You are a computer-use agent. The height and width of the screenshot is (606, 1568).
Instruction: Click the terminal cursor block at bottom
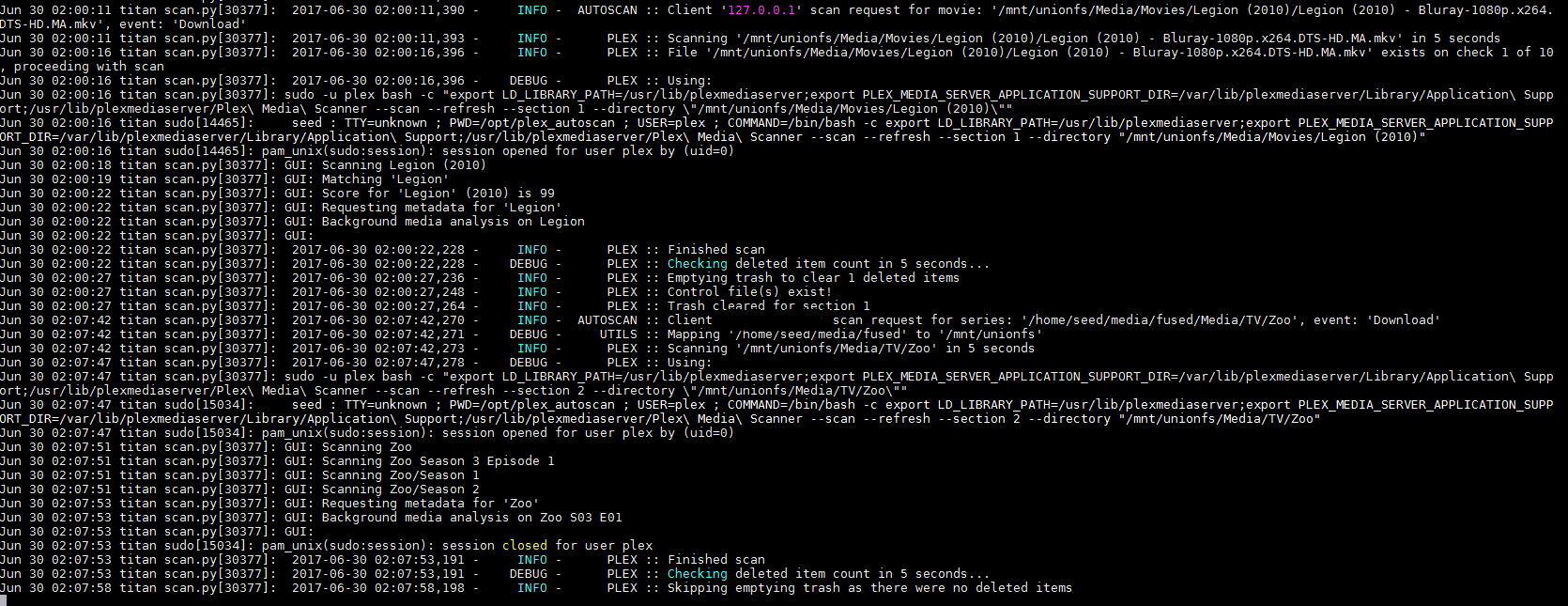pyautogui.click(x=4, y=601)
